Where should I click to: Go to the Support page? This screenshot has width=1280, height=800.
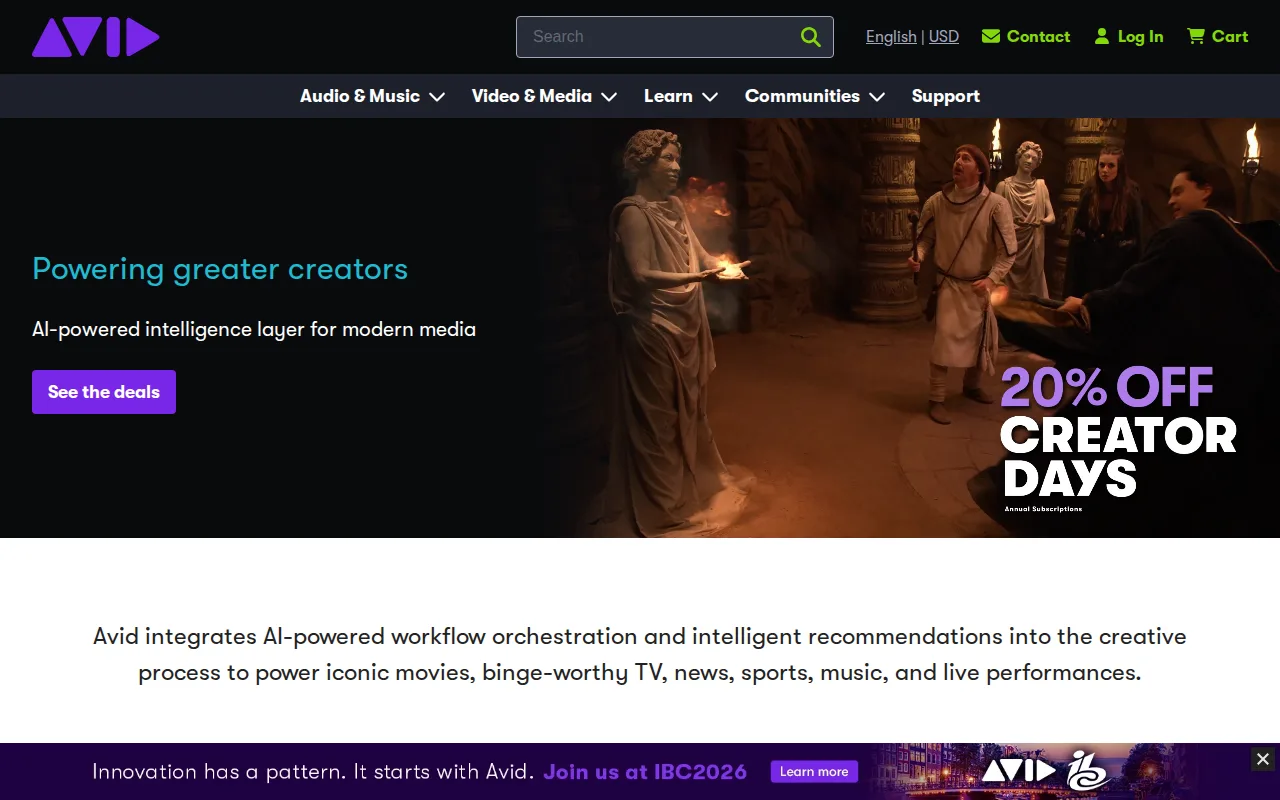point(945,96)
